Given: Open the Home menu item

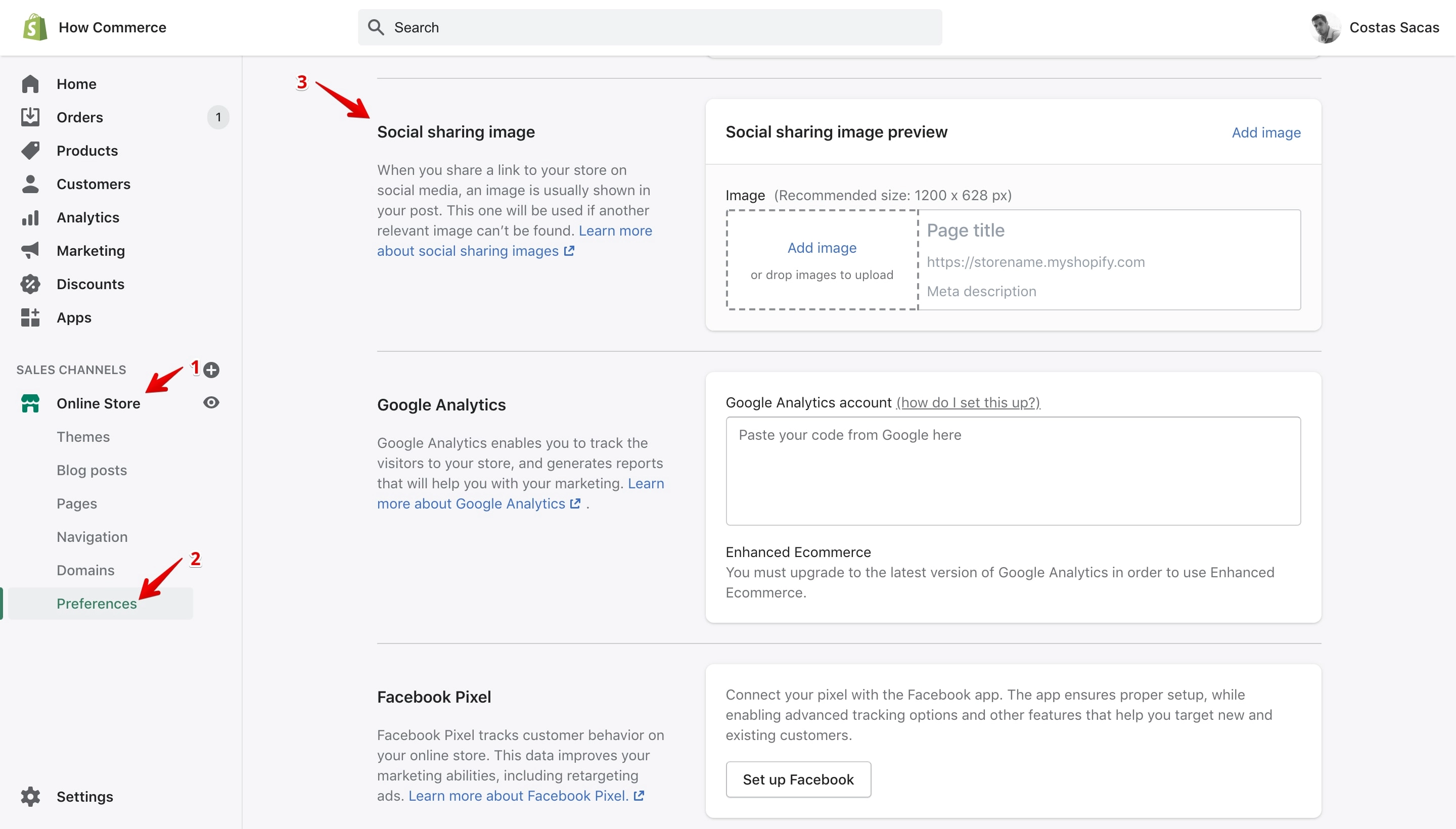Looking at the screenshot, I should point(77,84).
